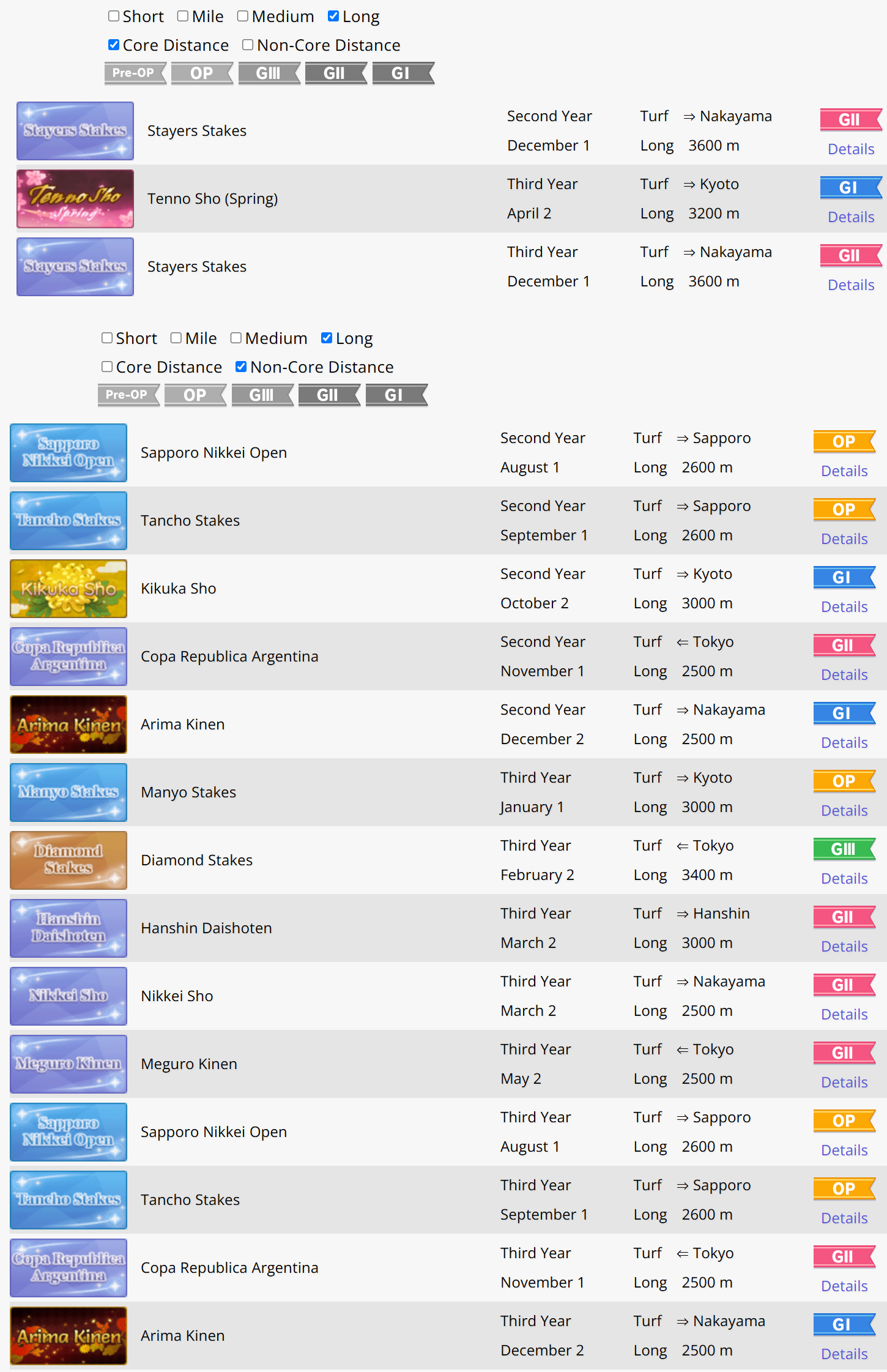Viewport: 887px width, 1372px height.
Task: Select the Meguro Kinen race name
Action: click(x=189, y=1064)
